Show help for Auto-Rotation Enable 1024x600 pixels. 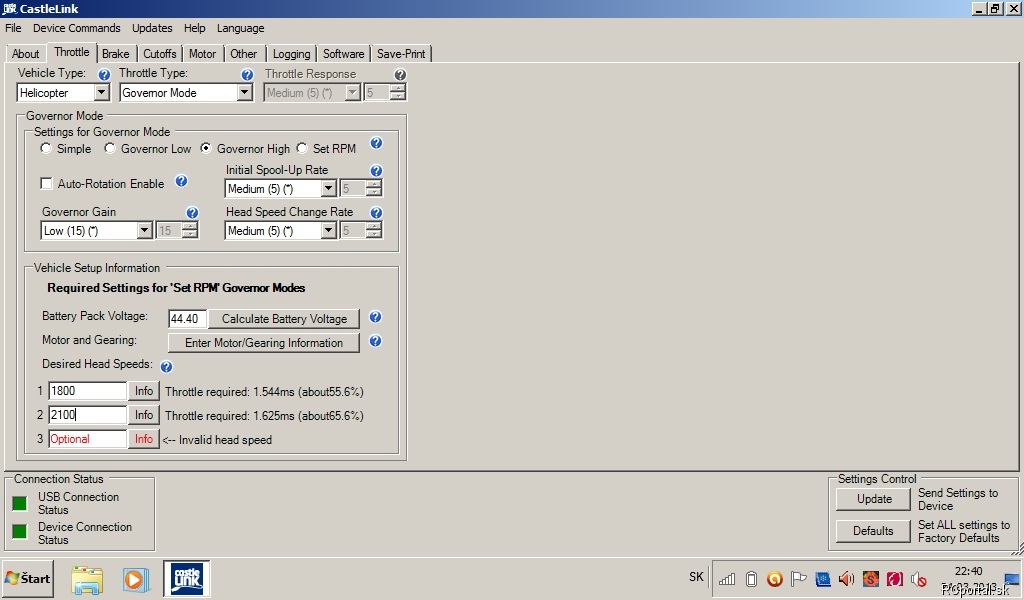[x=182, y=181]
